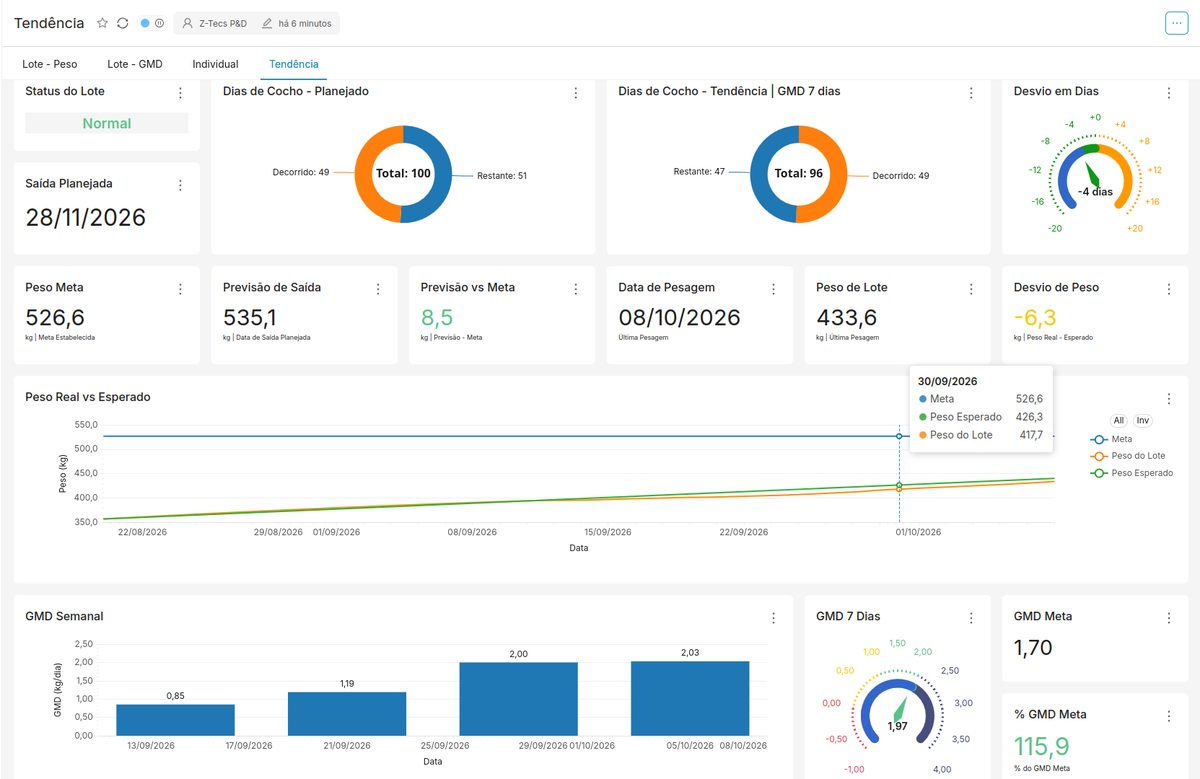1200x779 pixels.
Task: Open the Desvio de Peso card menu
Action: pyautogui.click(x=1169, y=289)
